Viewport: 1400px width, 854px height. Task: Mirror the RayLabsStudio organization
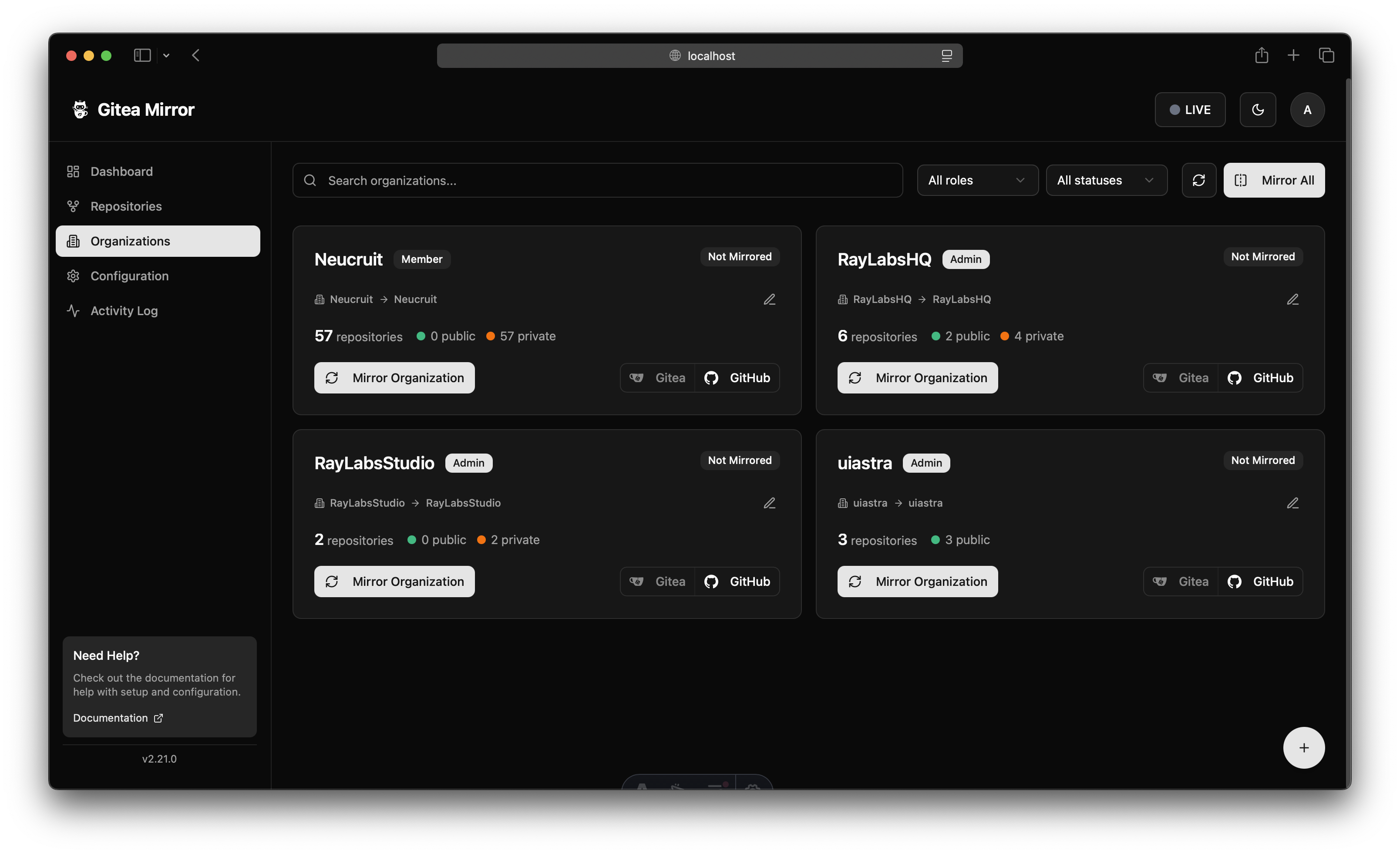pos(394,581)
